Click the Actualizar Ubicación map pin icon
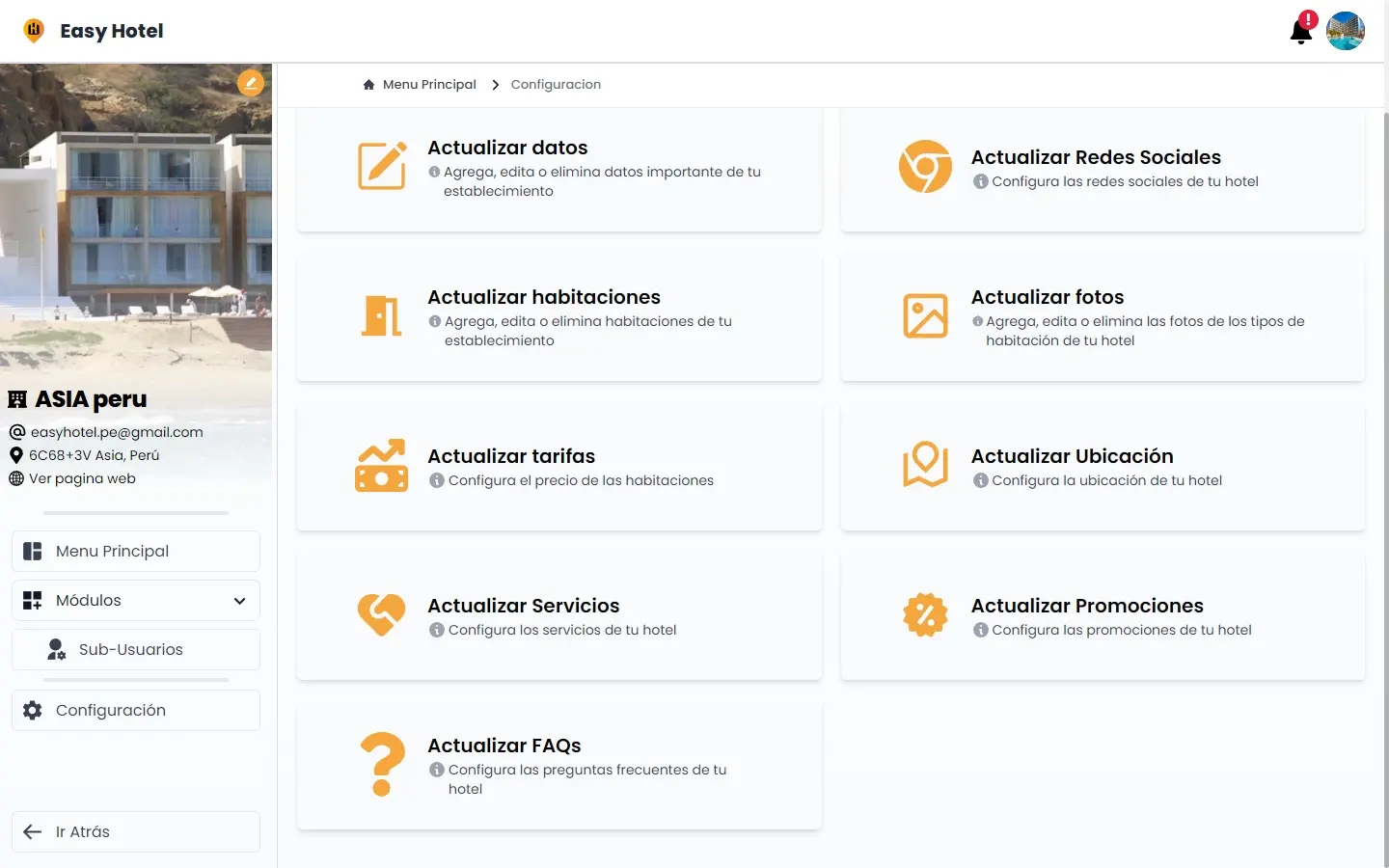The width and height of the screenshot is (1389, 868). click(925, 465)
